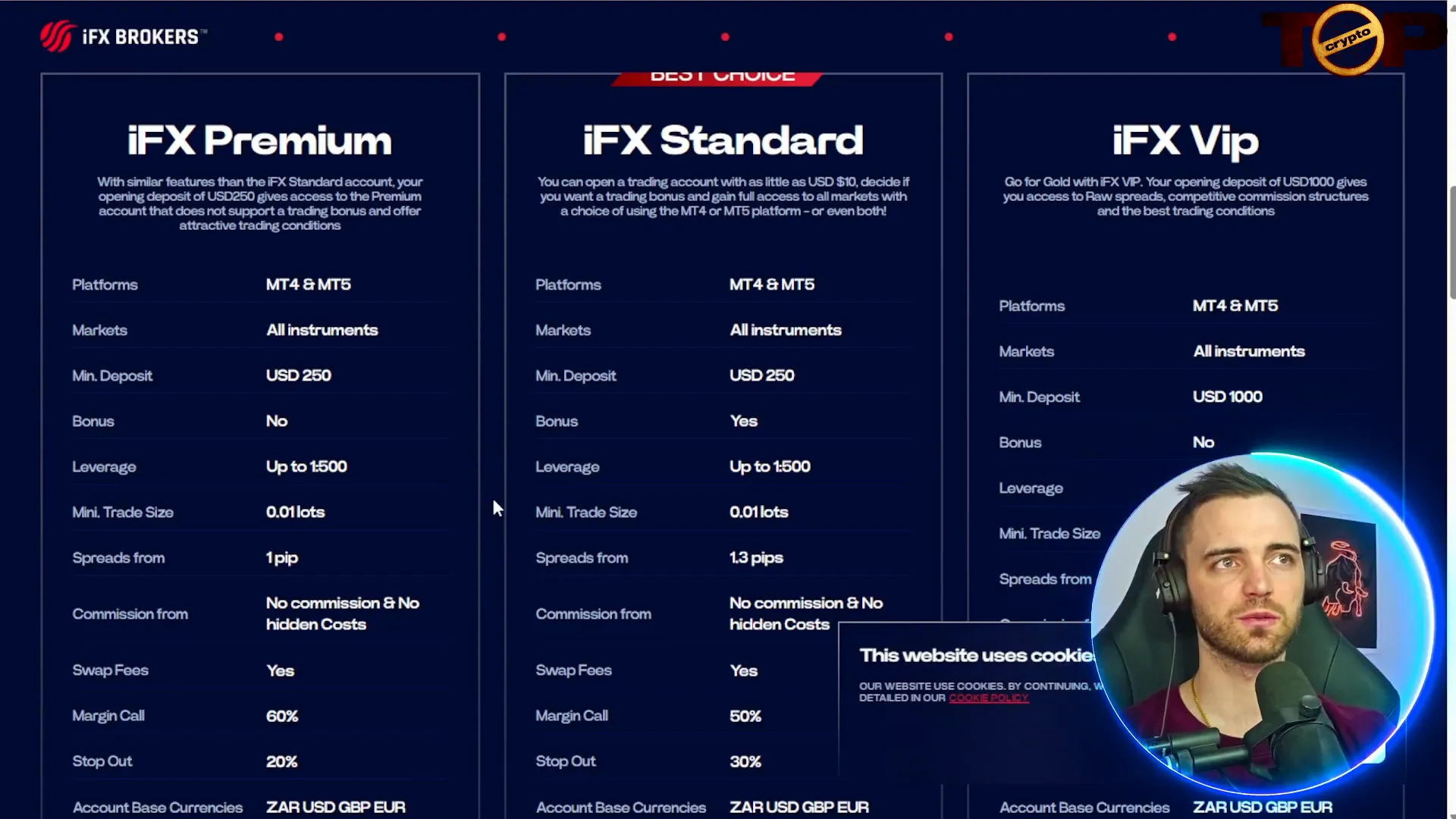
Task: Click Standard 'Up to 1:500' leverage value
Action: pos(770,466)
